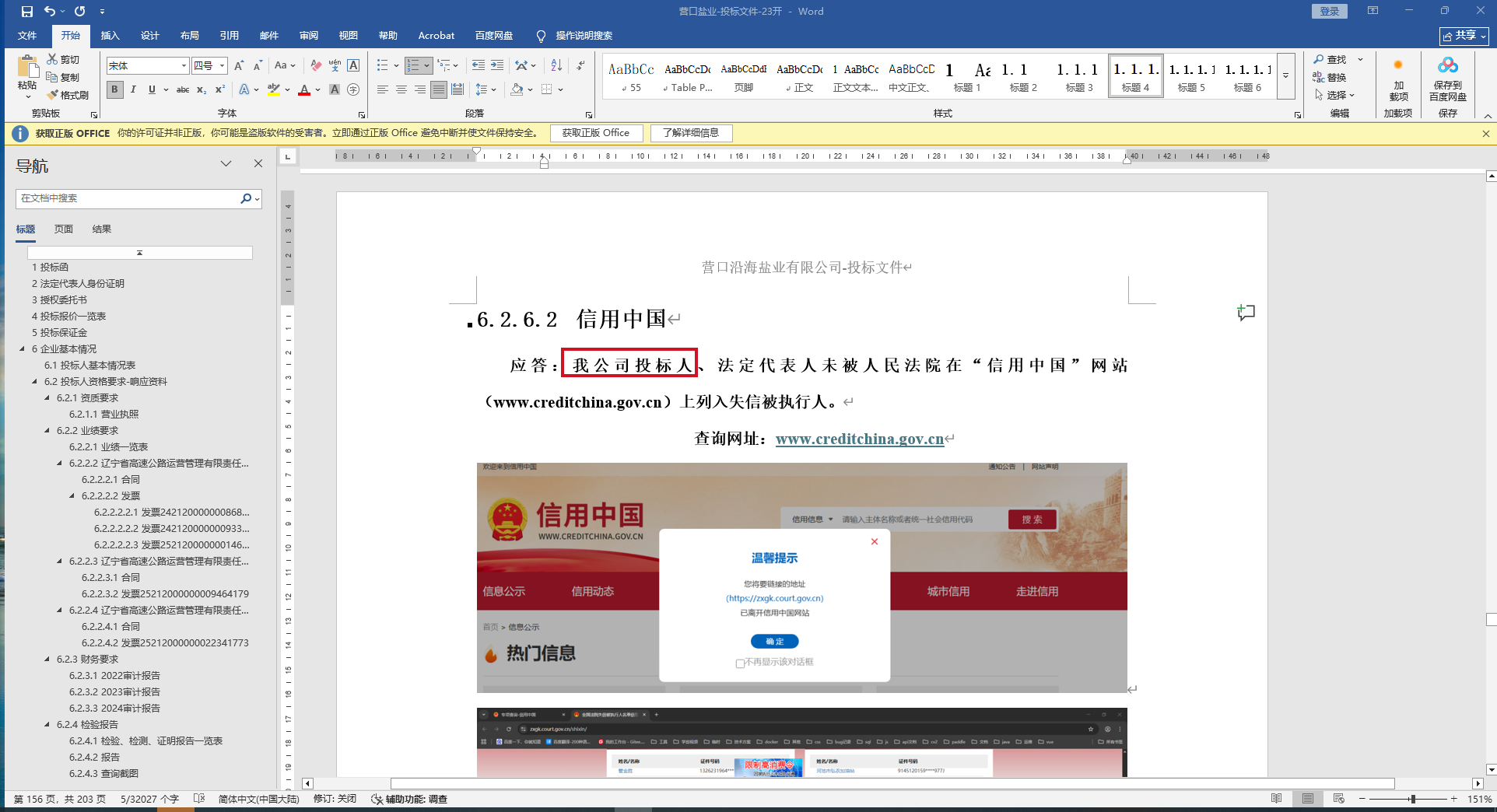Collapse the 6.2.3 财务要求 section
This screenshot has width=1497, height=812.
point(47,660)
